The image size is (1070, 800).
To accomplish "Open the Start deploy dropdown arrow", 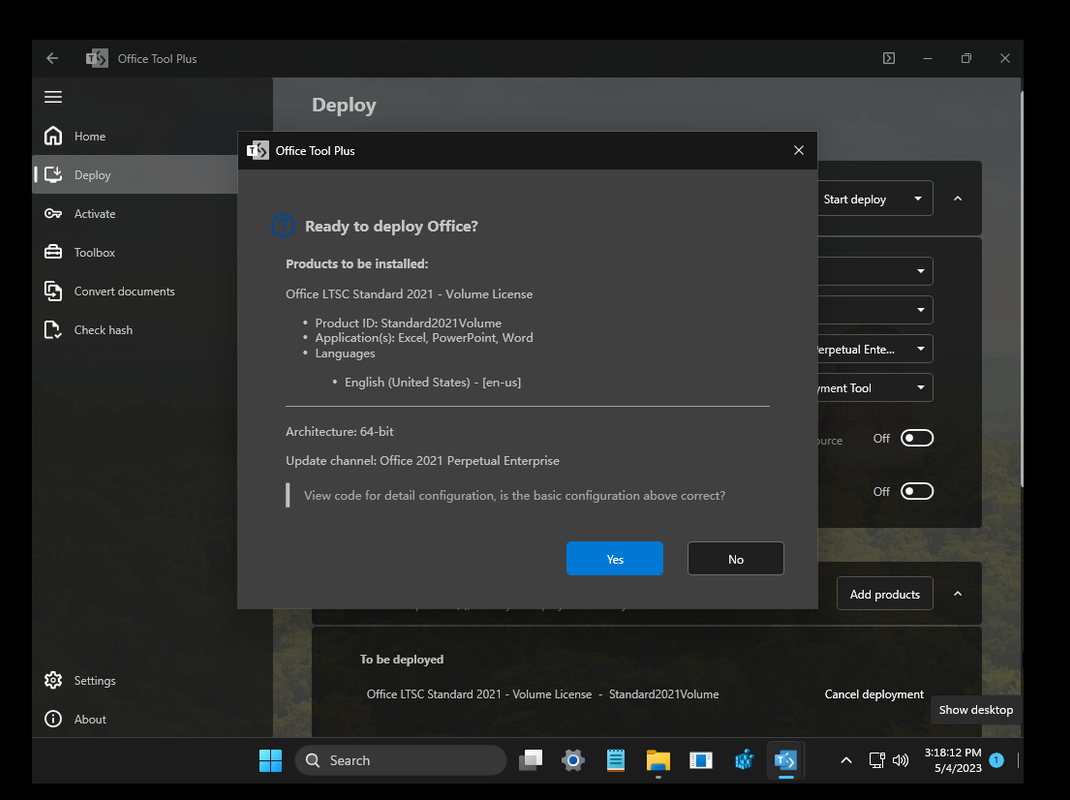I will (x=918, y=199).
